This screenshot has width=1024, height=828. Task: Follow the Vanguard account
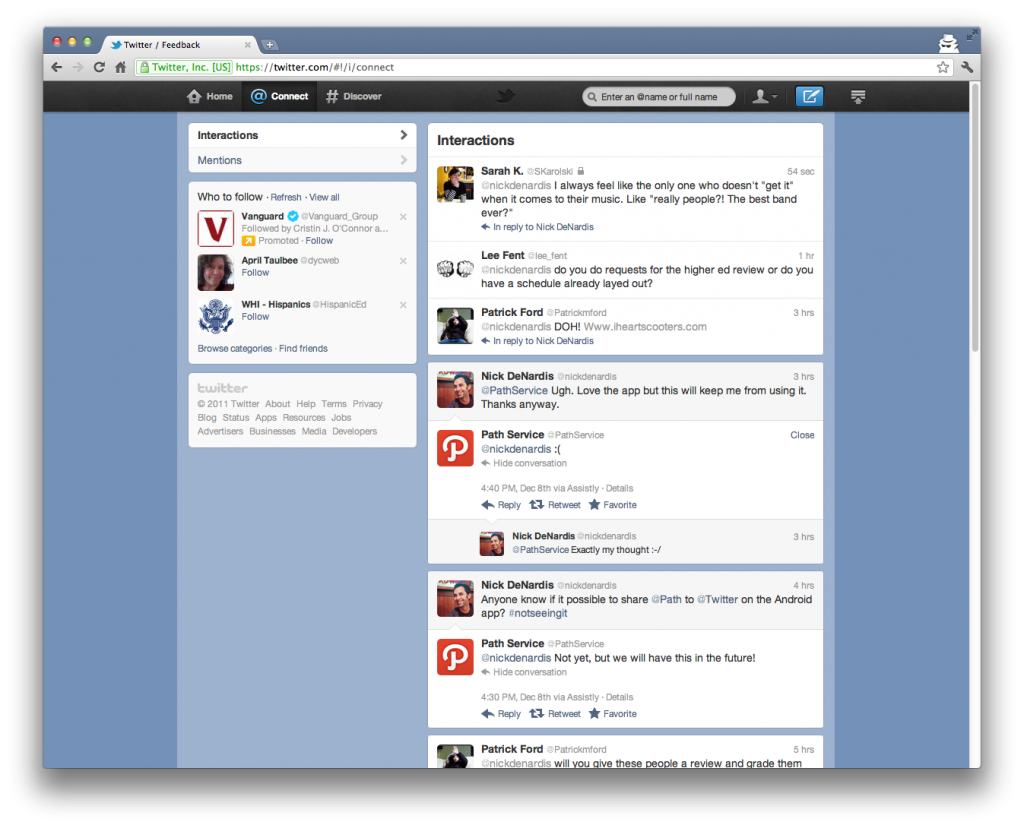319,241
